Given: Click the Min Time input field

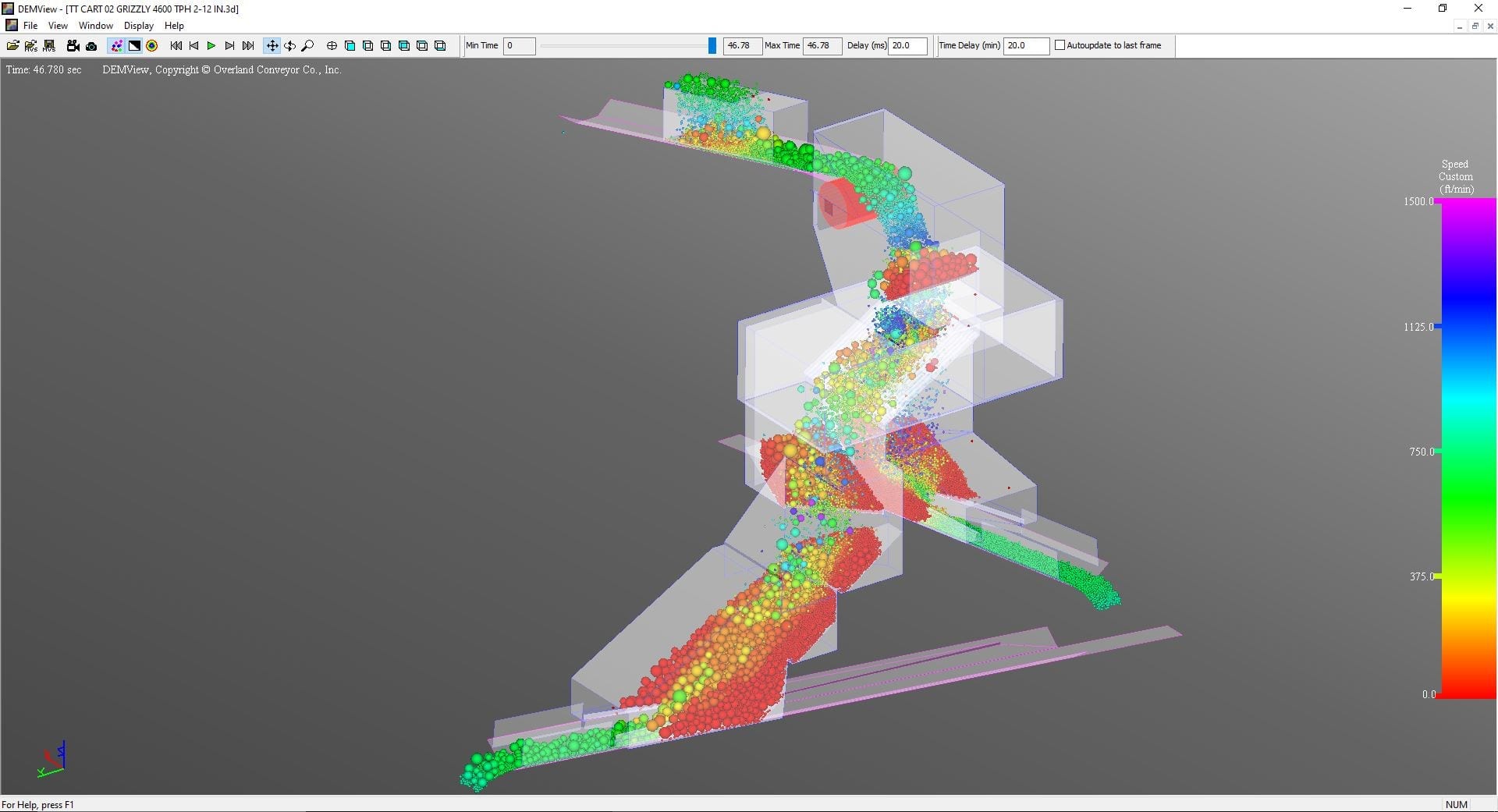Looking at the screenshot, I should pyautogui.click(x=519, y=46).
